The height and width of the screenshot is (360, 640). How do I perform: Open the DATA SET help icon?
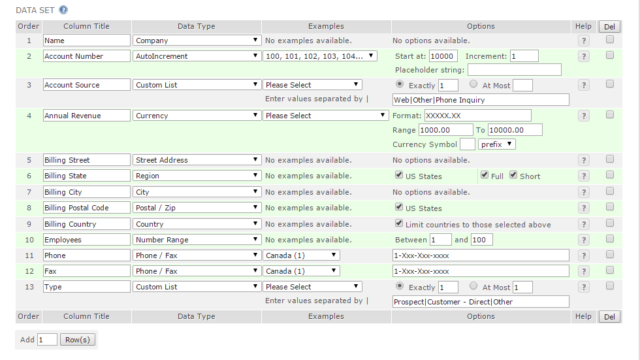click(63, 10)
